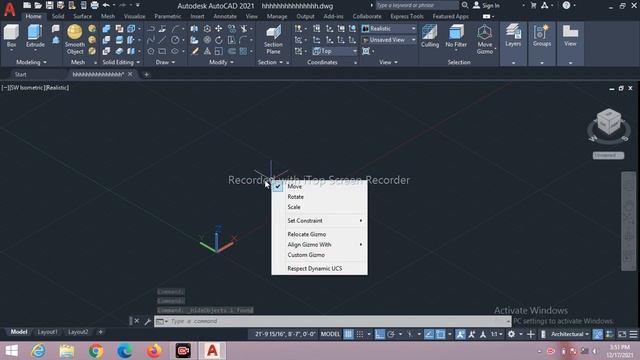This screenshot has width=640, height=360.
Task: Open the Help question mark icon
Action: coord(566,5)
